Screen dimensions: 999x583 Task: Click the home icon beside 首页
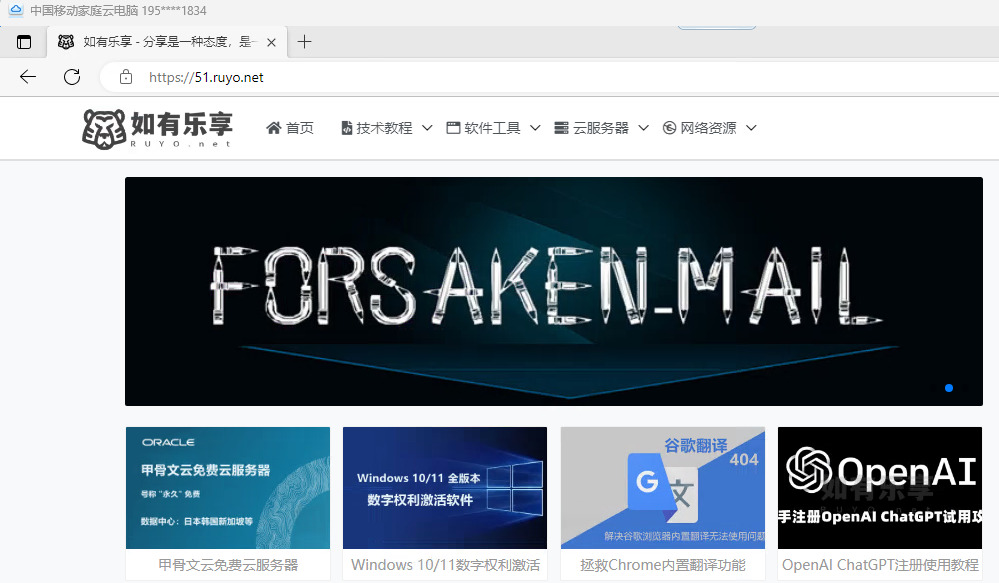click(x=274, y=128)
